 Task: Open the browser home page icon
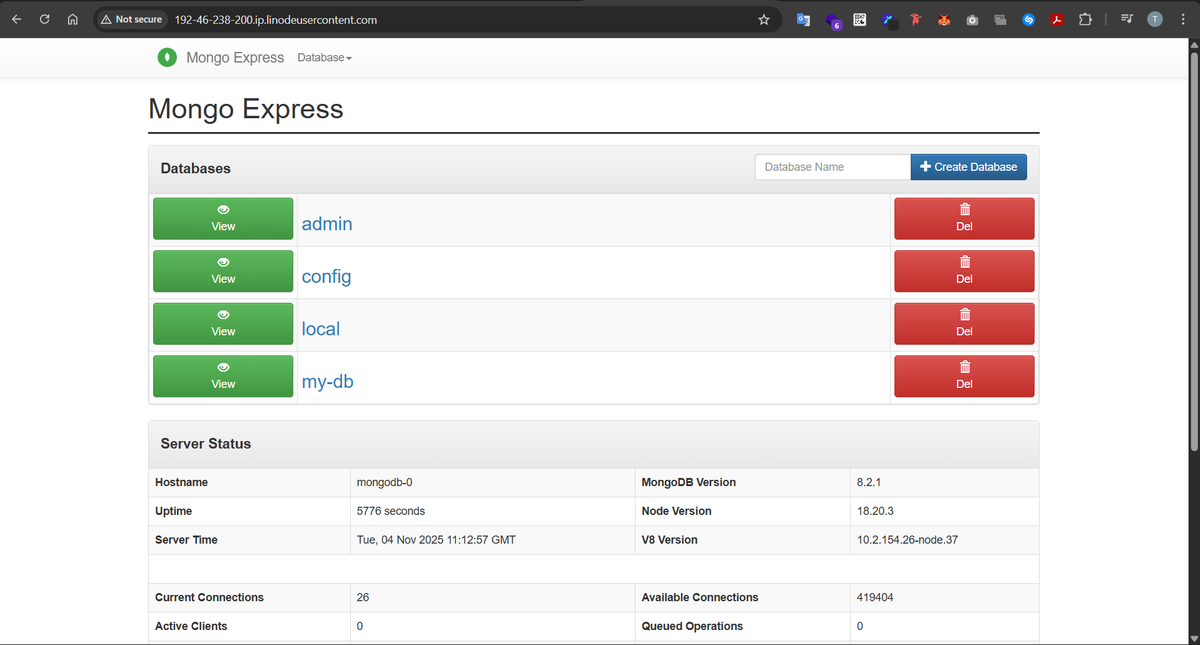[72, 19]
